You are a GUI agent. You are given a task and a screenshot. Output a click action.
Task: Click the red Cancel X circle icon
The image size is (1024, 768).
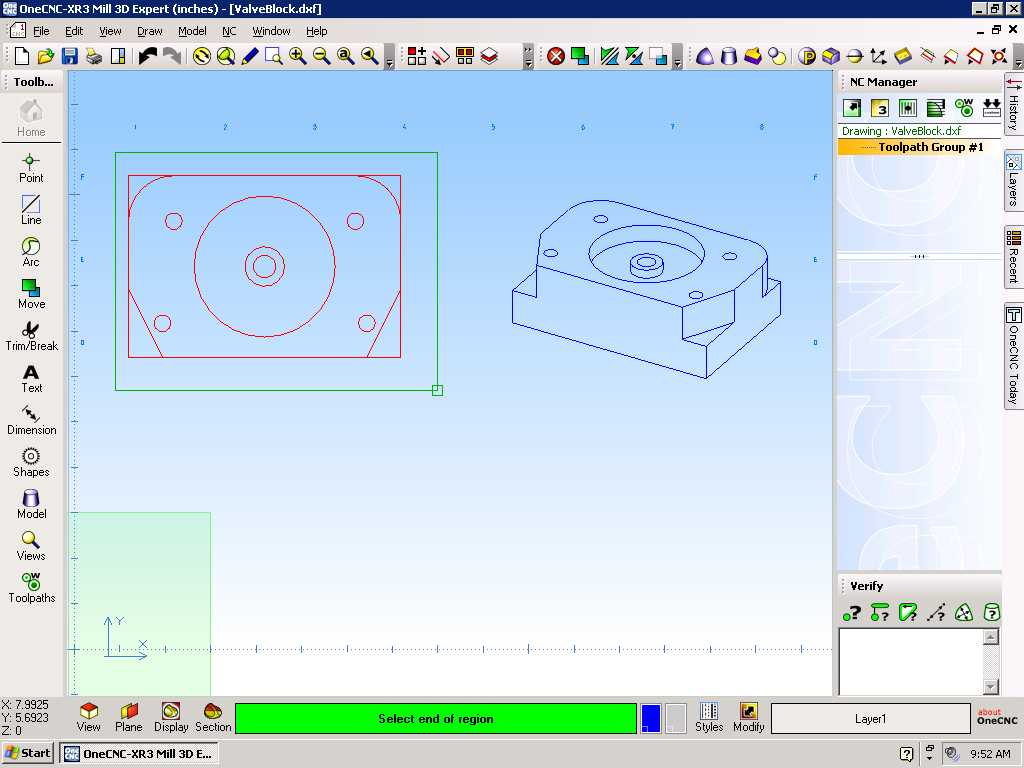pos(556,56)
